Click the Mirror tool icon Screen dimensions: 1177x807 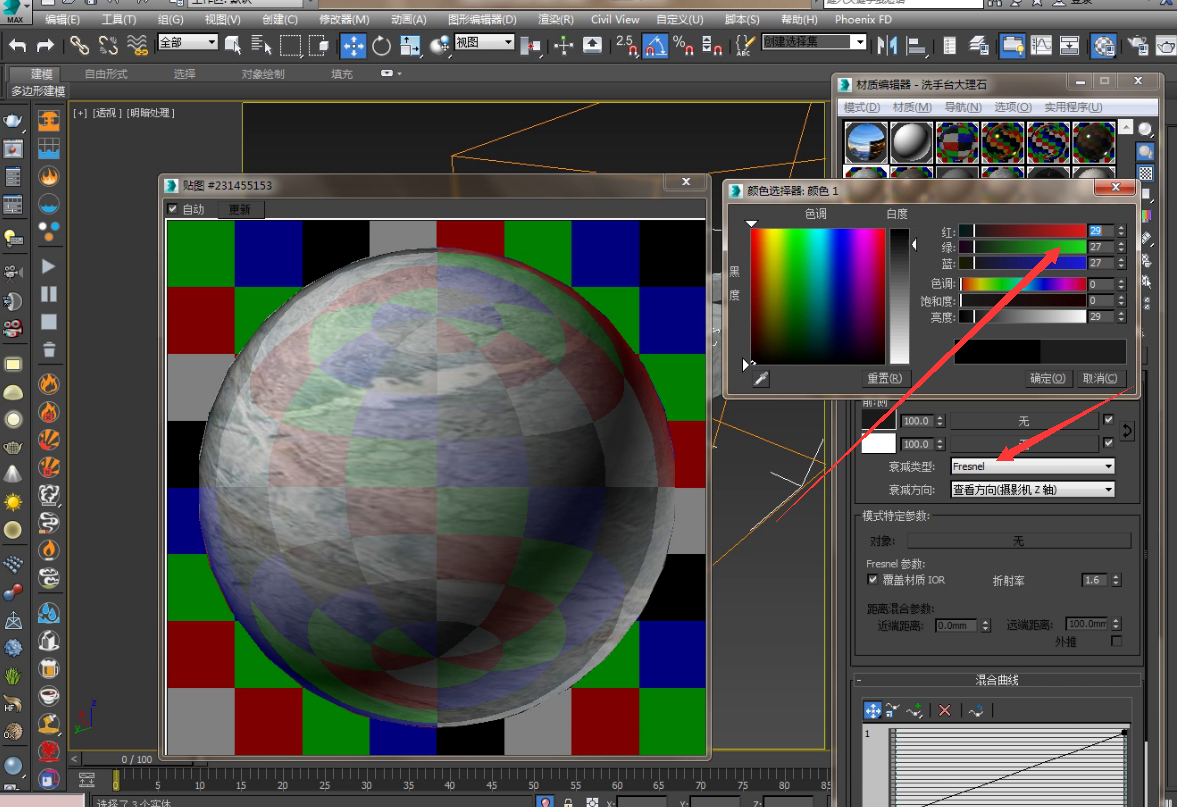887,46
